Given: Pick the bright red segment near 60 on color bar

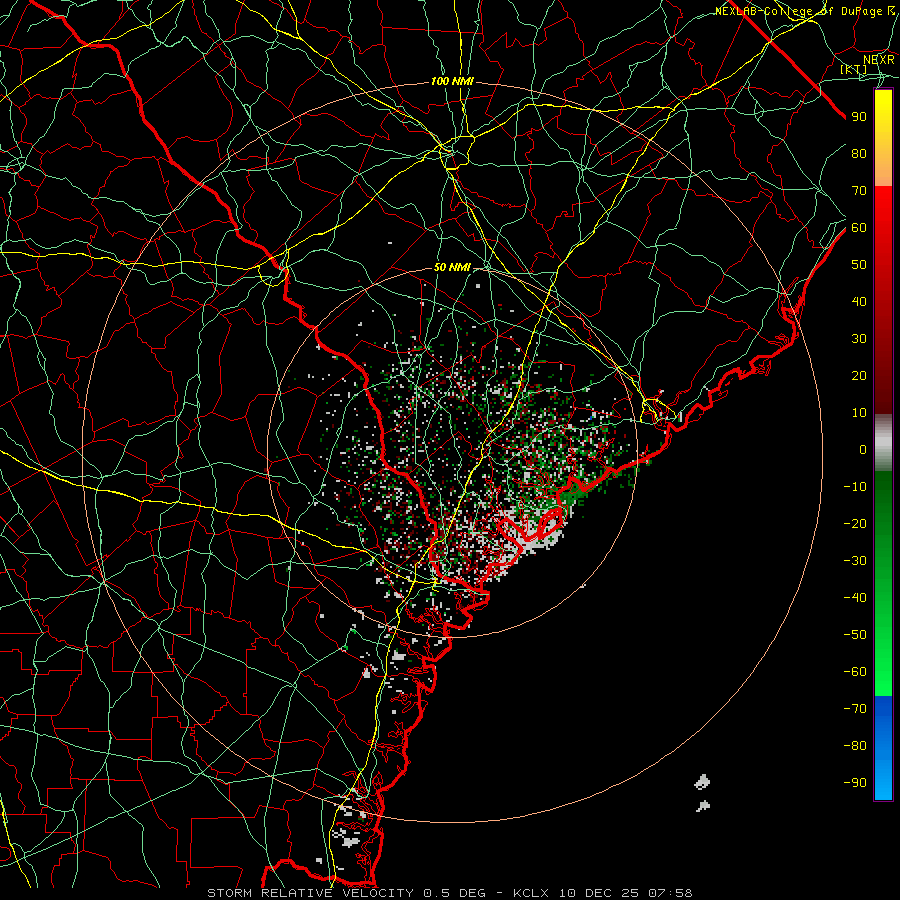Looking at the screenshot, I should [883, 214].
